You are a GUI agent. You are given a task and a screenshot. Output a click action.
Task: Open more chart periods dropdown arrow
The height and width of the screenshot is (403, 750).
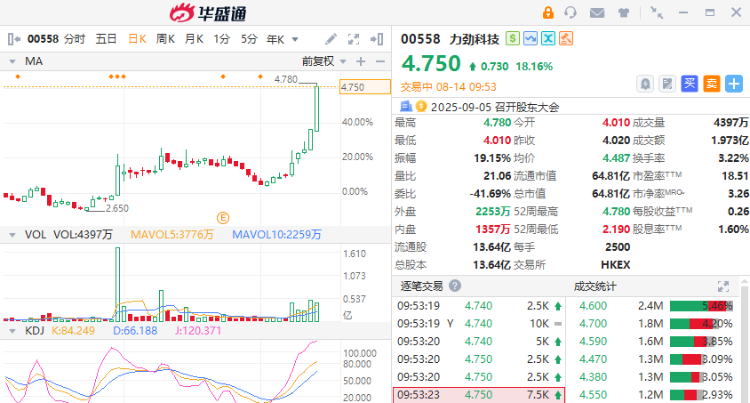[x=295, y=40]
